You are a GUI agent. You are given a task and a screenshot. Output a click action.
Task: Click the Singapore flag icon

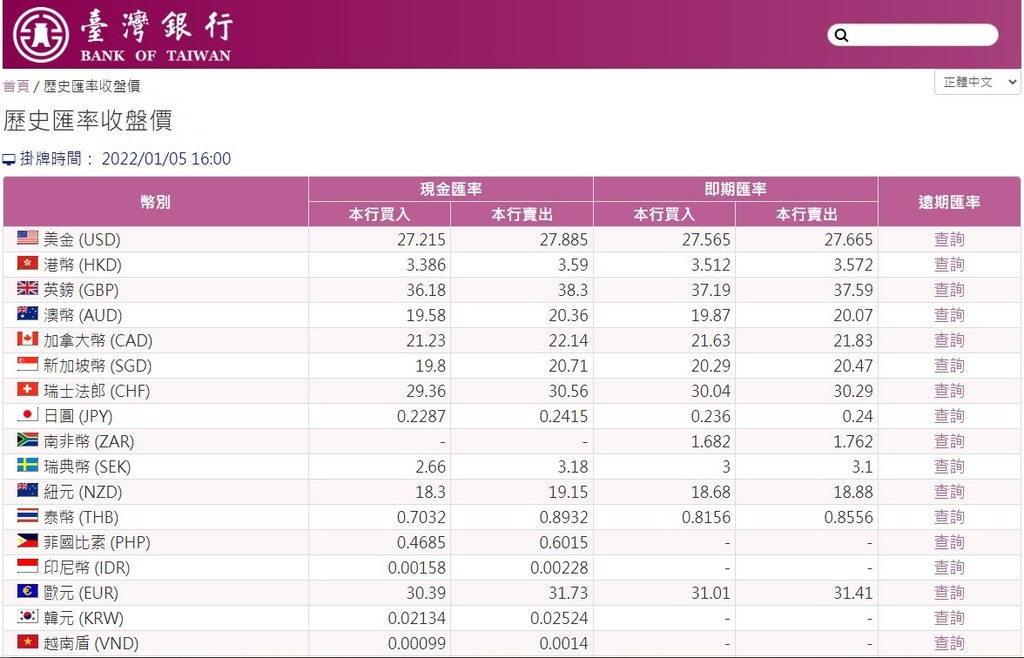click(x=27, y=364)
